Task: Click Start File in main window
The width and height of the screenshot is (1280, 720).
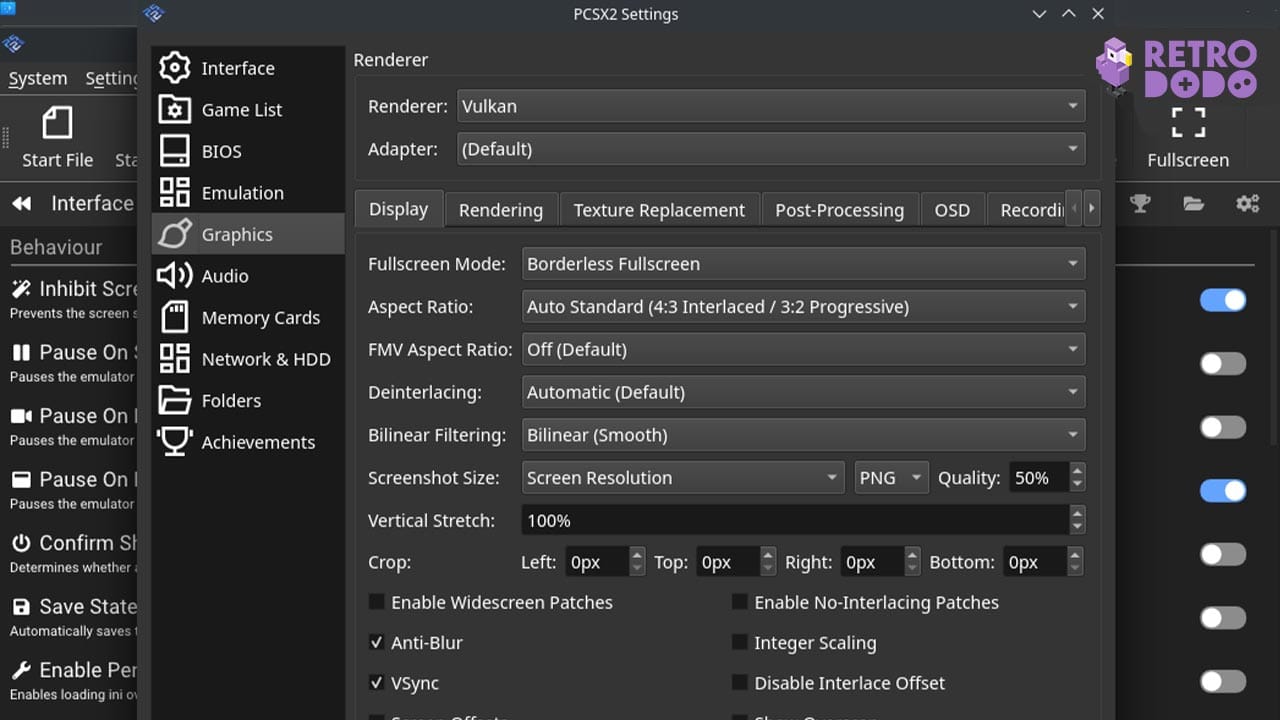Action: click(x=57, y=137)
